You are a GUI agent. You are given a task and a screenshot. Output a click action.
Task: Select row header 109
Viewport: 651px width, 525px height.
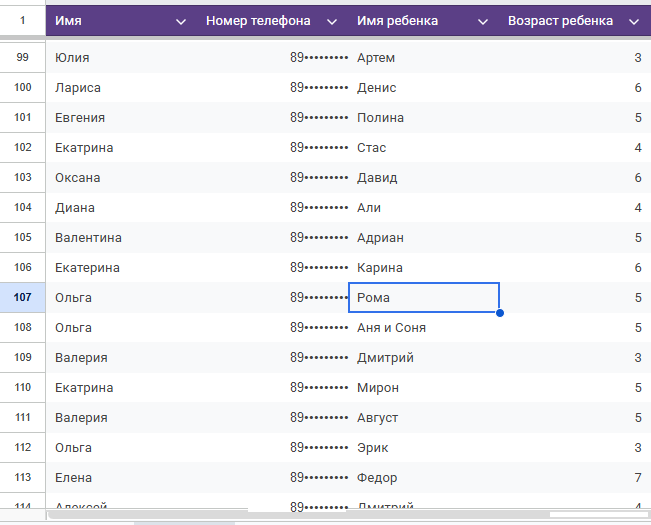[x=22, y=357]
